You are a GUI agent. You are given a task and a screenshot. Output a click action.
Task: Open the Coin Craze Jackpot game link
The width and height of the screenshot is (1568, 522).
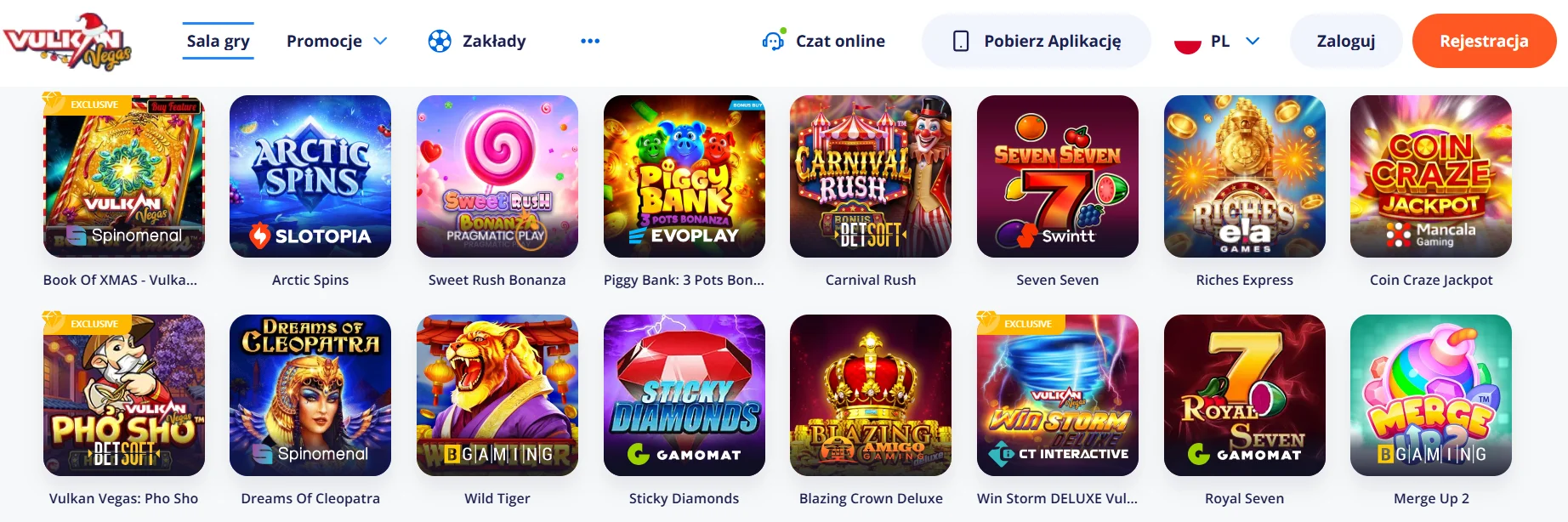click(x=1430, y=279)
